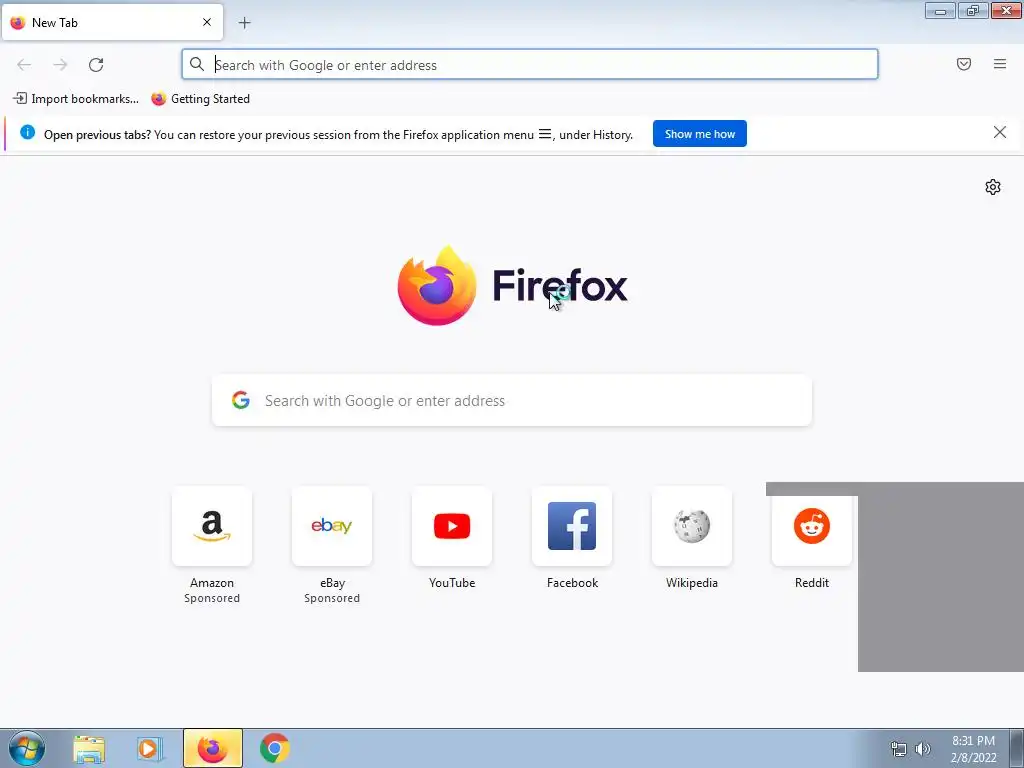1024x768 pixels.
Task: Open a new tab with plus button
Action: 244,23
